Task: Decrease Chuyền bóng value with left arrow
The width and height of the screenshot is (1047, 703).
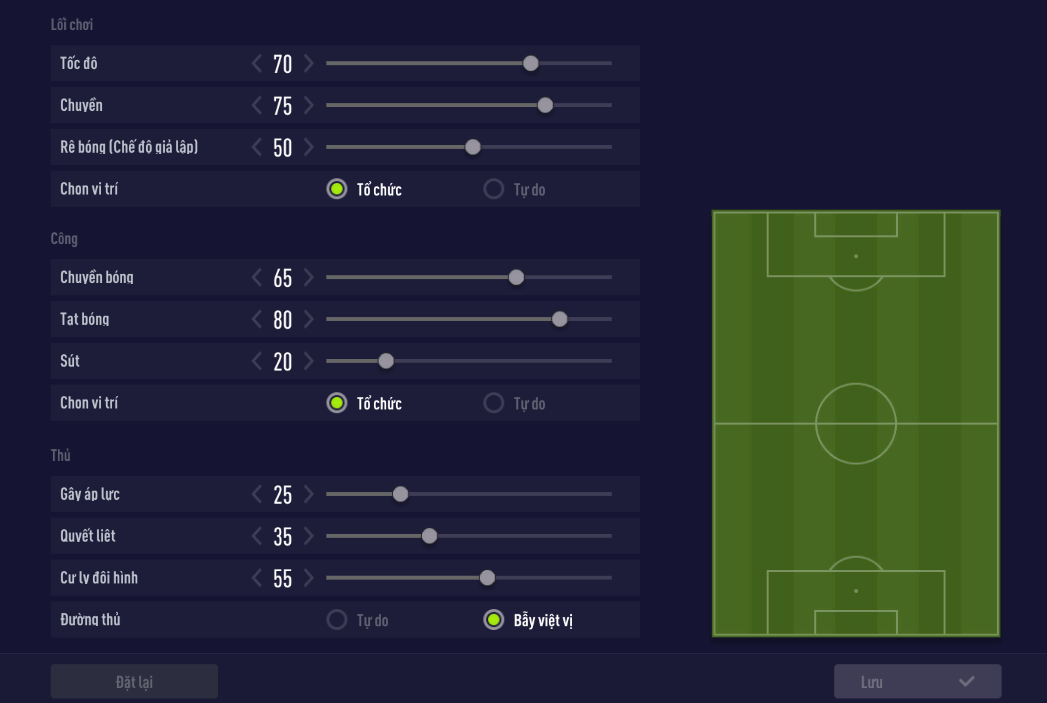Action: 256,277
